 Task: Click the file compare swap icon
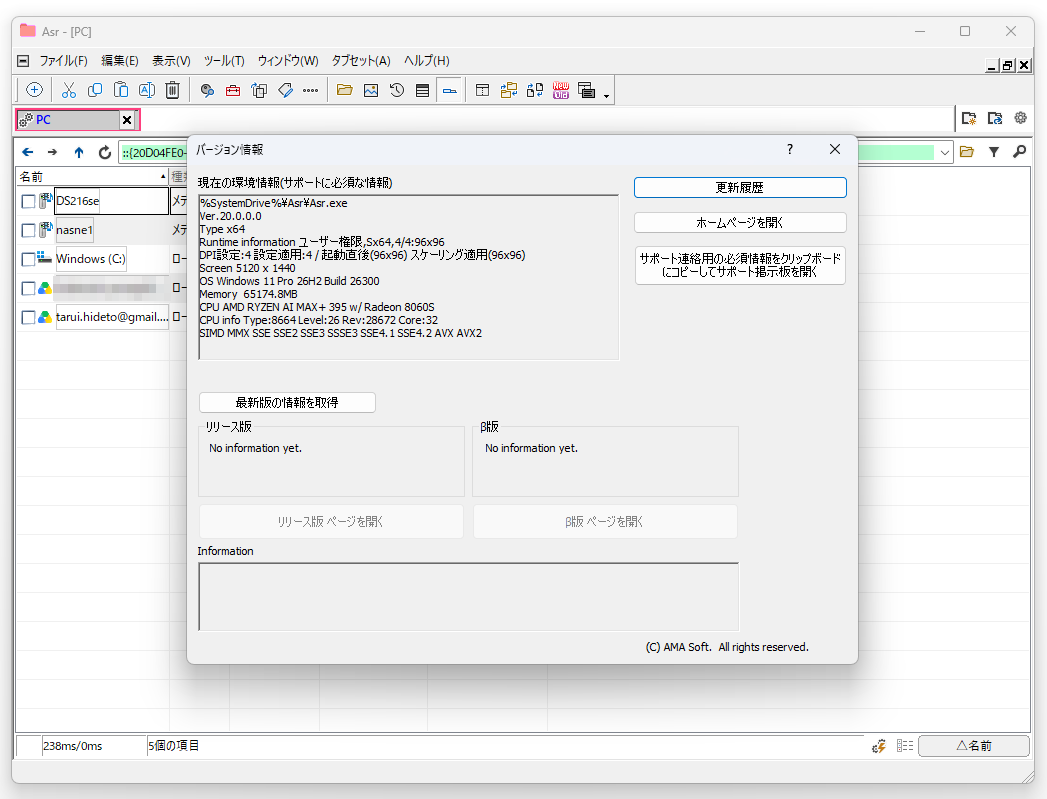[x=535, y=90]
